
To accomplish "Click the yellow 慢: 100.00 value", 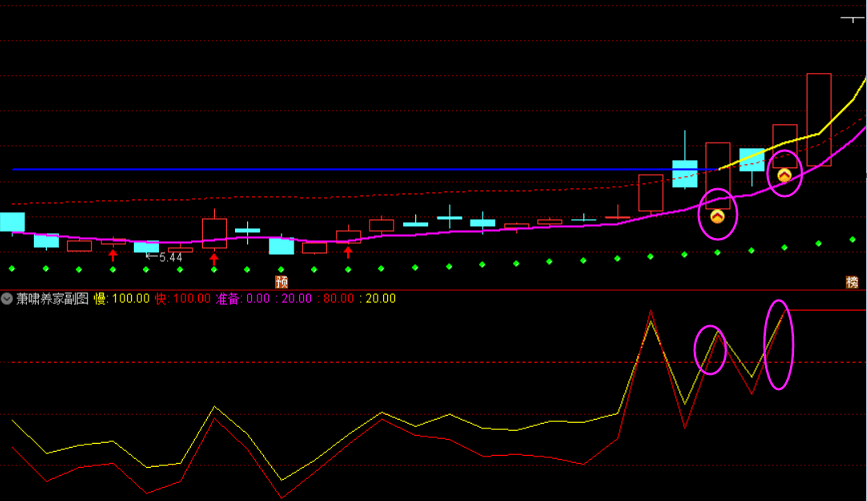I will click(122, 299).
